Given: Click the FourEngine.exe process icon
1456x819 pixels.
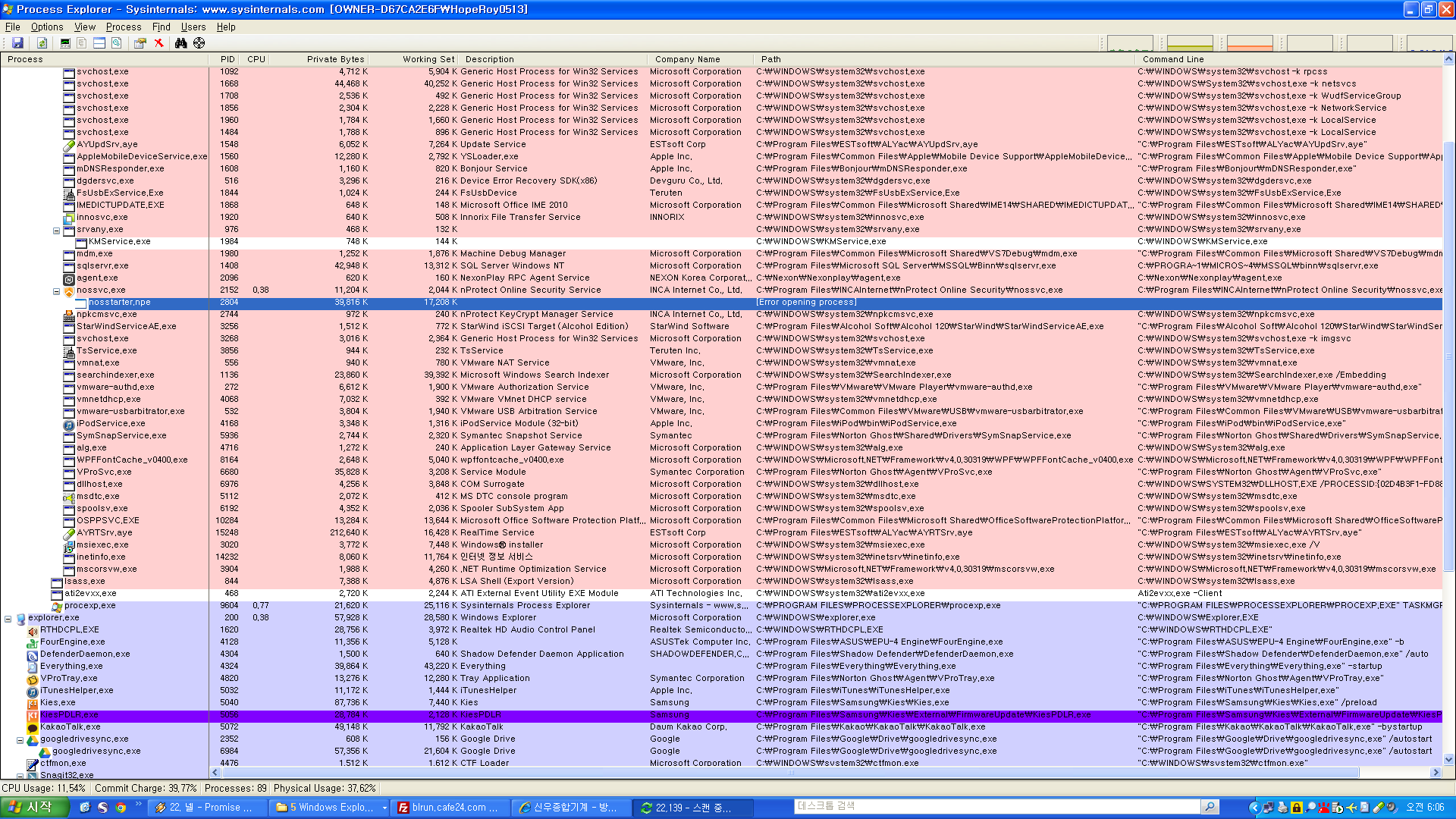Looking at the screenshot, I should coord(33,642).
